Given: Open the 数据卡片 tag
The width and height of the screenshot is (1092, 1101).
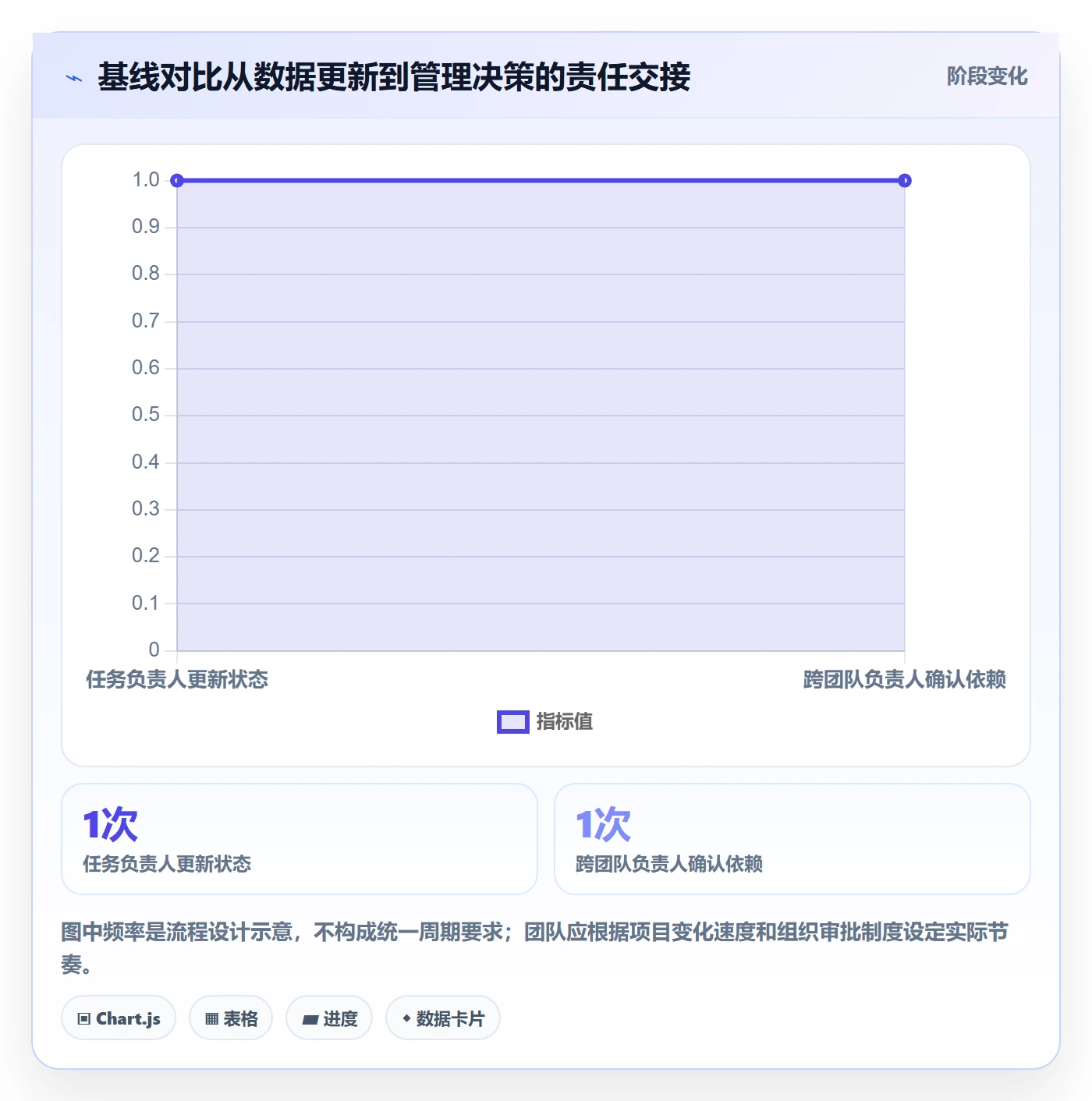Looking at the screenshot, I should [x=443, y=1018].
